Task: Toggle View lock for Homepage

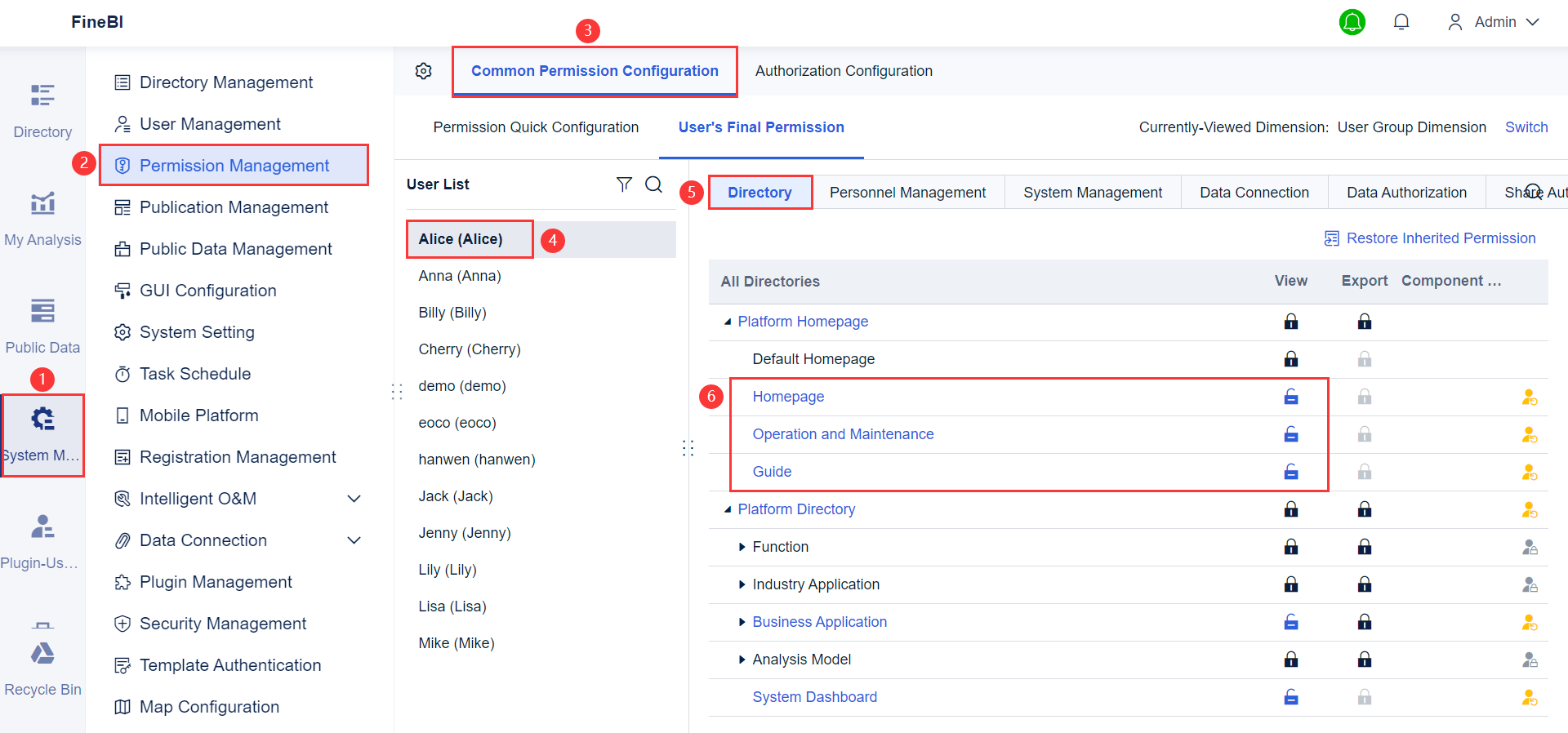Action: (1291, 397)
